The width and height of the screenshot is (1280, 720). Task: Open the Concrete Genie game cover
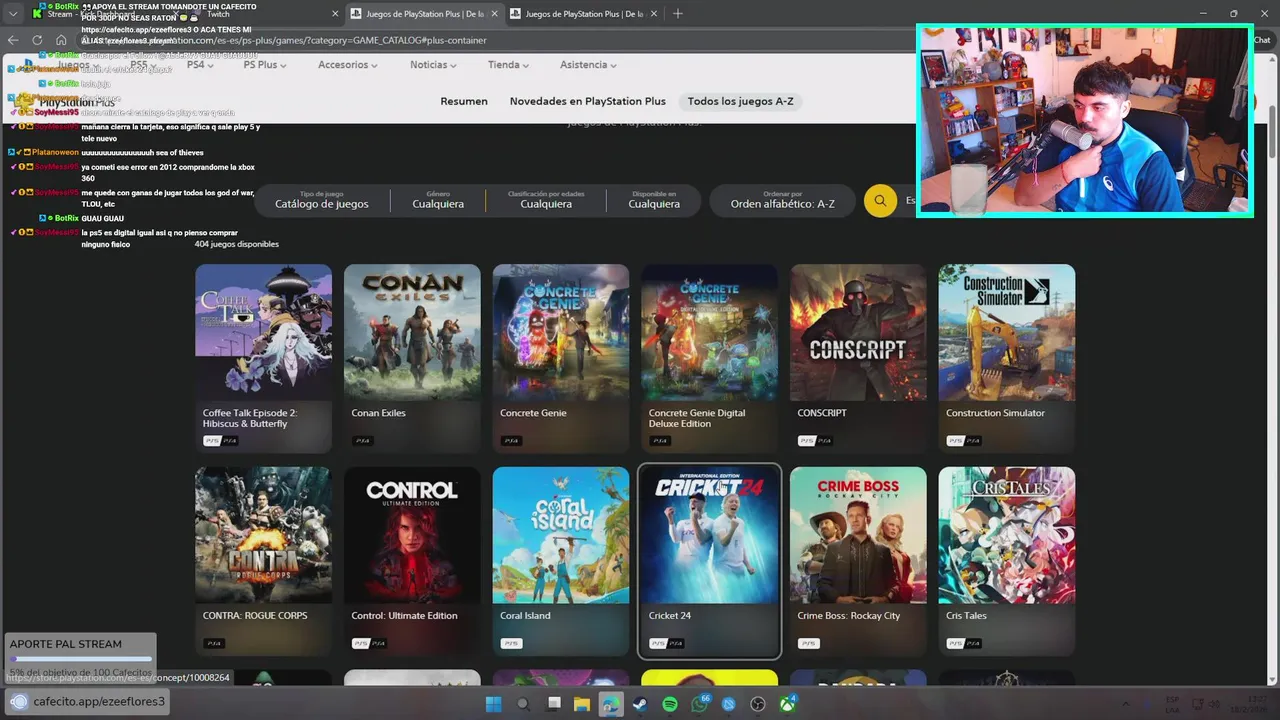pos(561,332)
